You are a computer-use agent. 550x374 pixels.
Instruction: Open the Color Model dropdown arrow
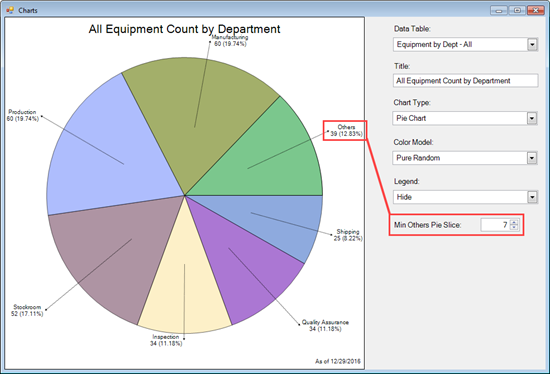tap(532, 158)
